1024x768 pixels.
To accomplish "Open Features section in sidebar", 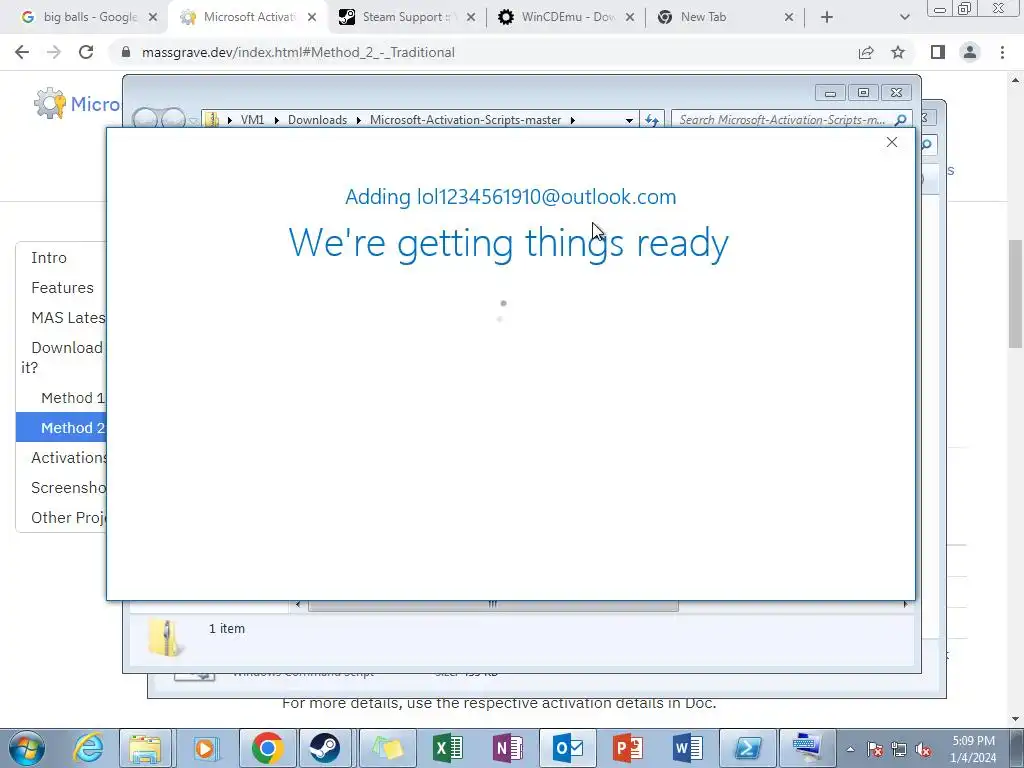I will pyautogui.click(x=63, y=287).
